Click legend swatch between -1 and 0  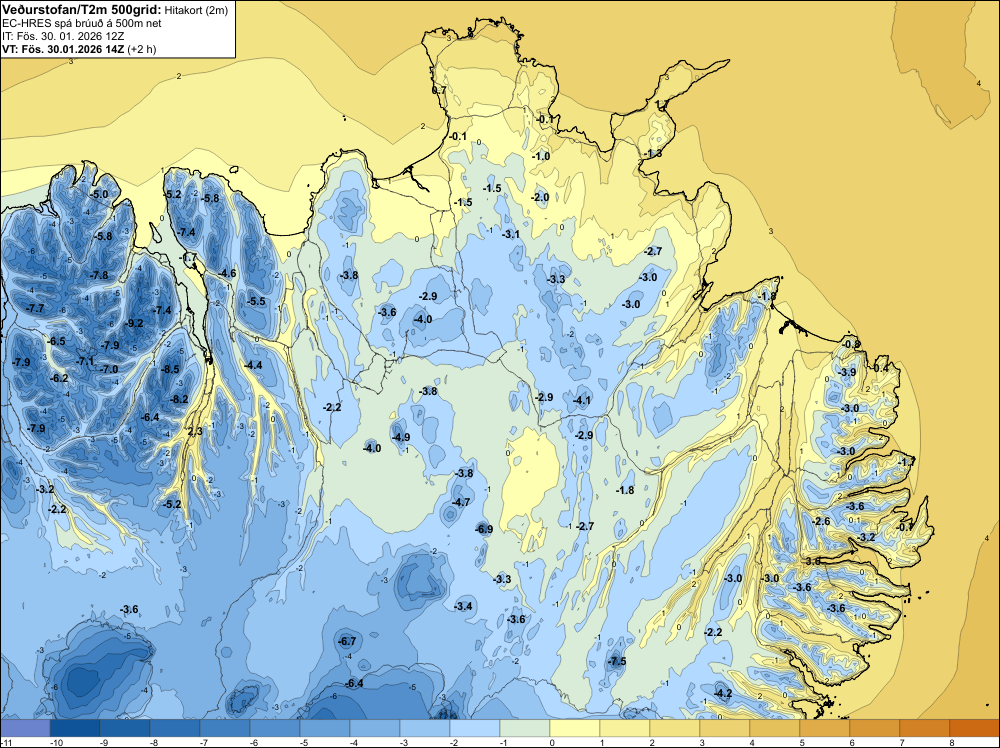[x=524, y=727]
